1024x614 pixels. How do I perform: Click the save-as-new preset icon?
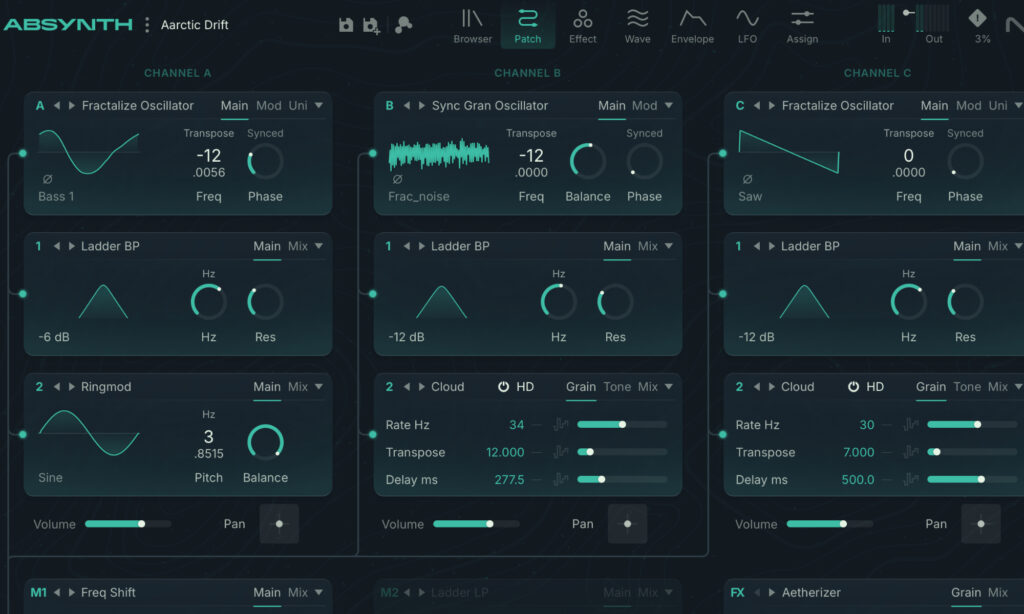(x=371, y=25)
